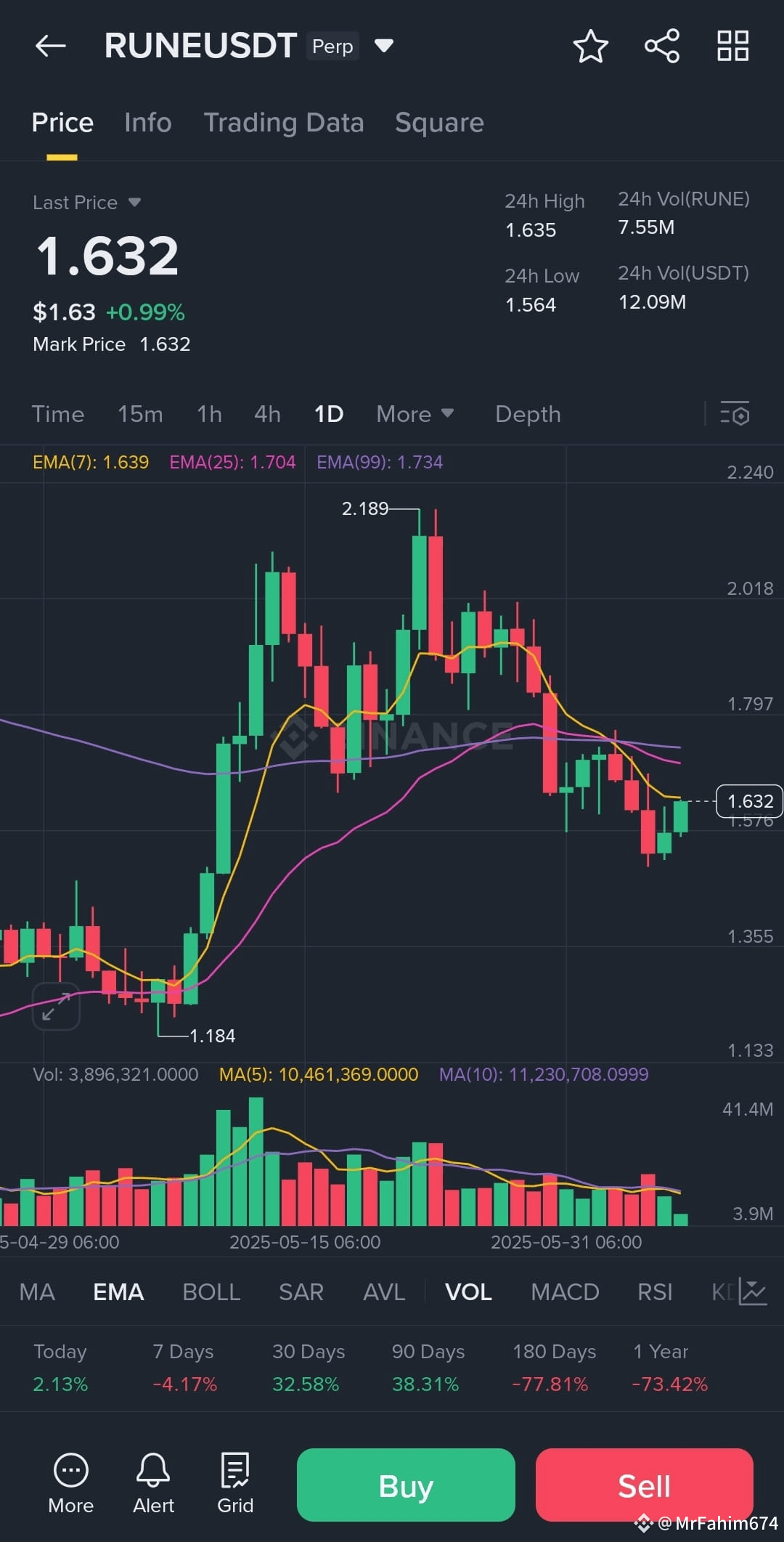This screenshot has width=784, height=1542.
Task: Add RUNEUSDT to favorites via star icon
Action: (x=590, y=45)
